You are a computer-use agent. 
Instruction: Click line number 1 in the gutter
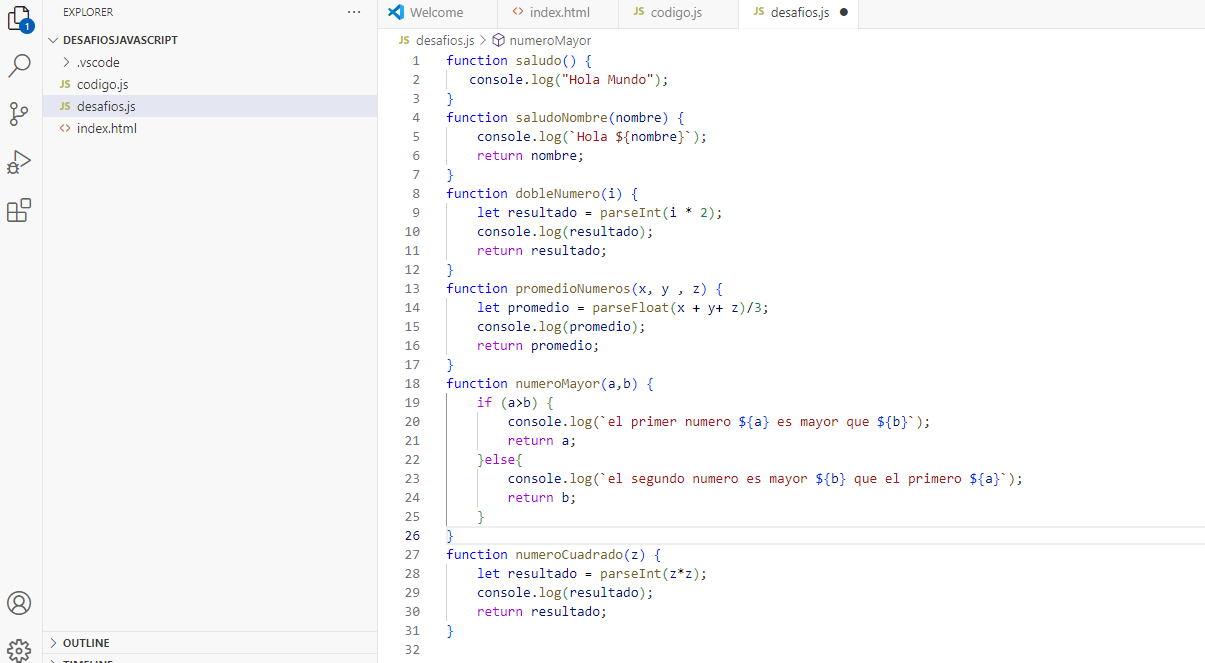tap(416, 60)
